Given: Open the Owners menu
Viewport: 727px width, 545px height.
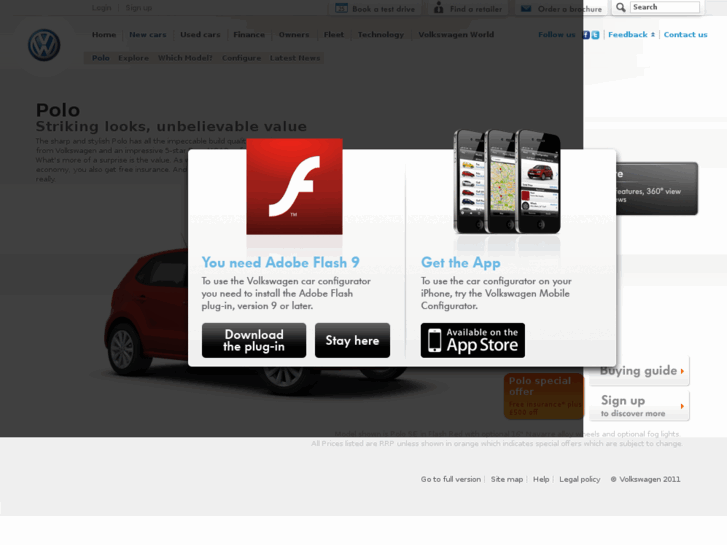Looking at the screenshot, I should (294, 35).
